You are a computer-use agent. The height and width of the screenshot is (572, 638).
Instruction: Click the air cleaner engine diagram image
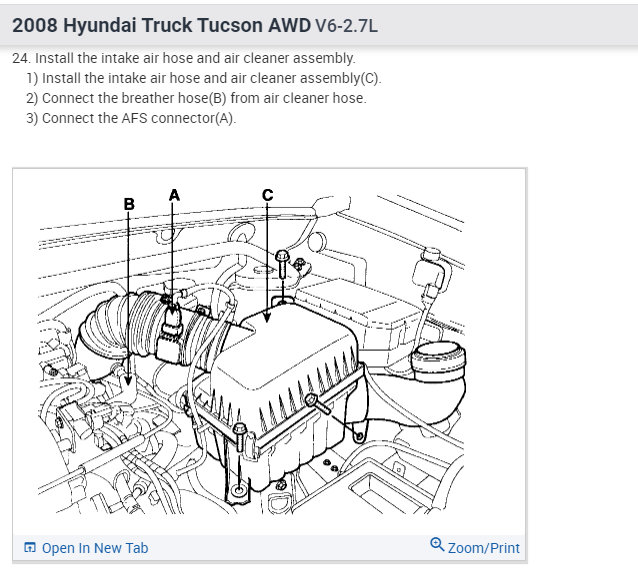point(252,350)
